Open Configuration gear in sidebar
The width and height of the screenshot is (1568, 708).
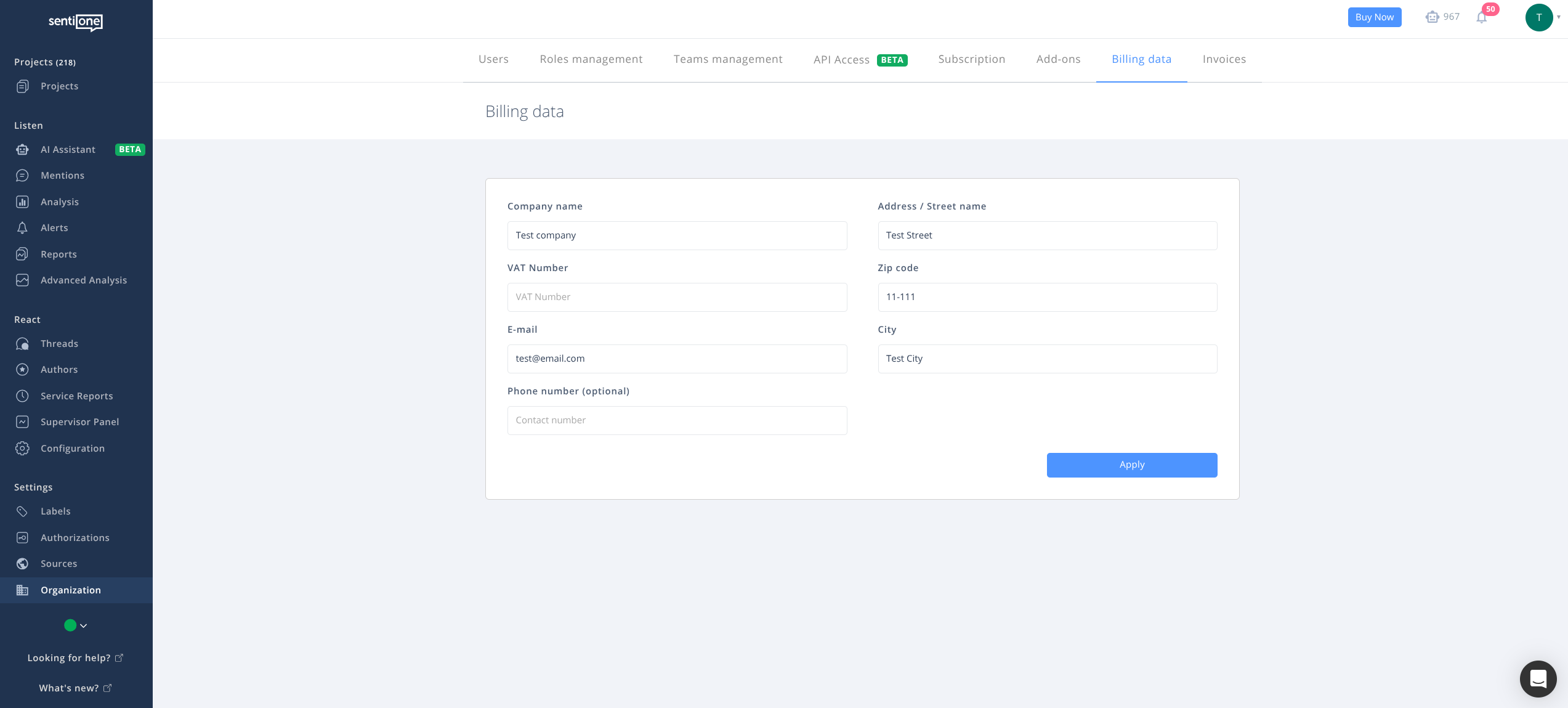22,449
